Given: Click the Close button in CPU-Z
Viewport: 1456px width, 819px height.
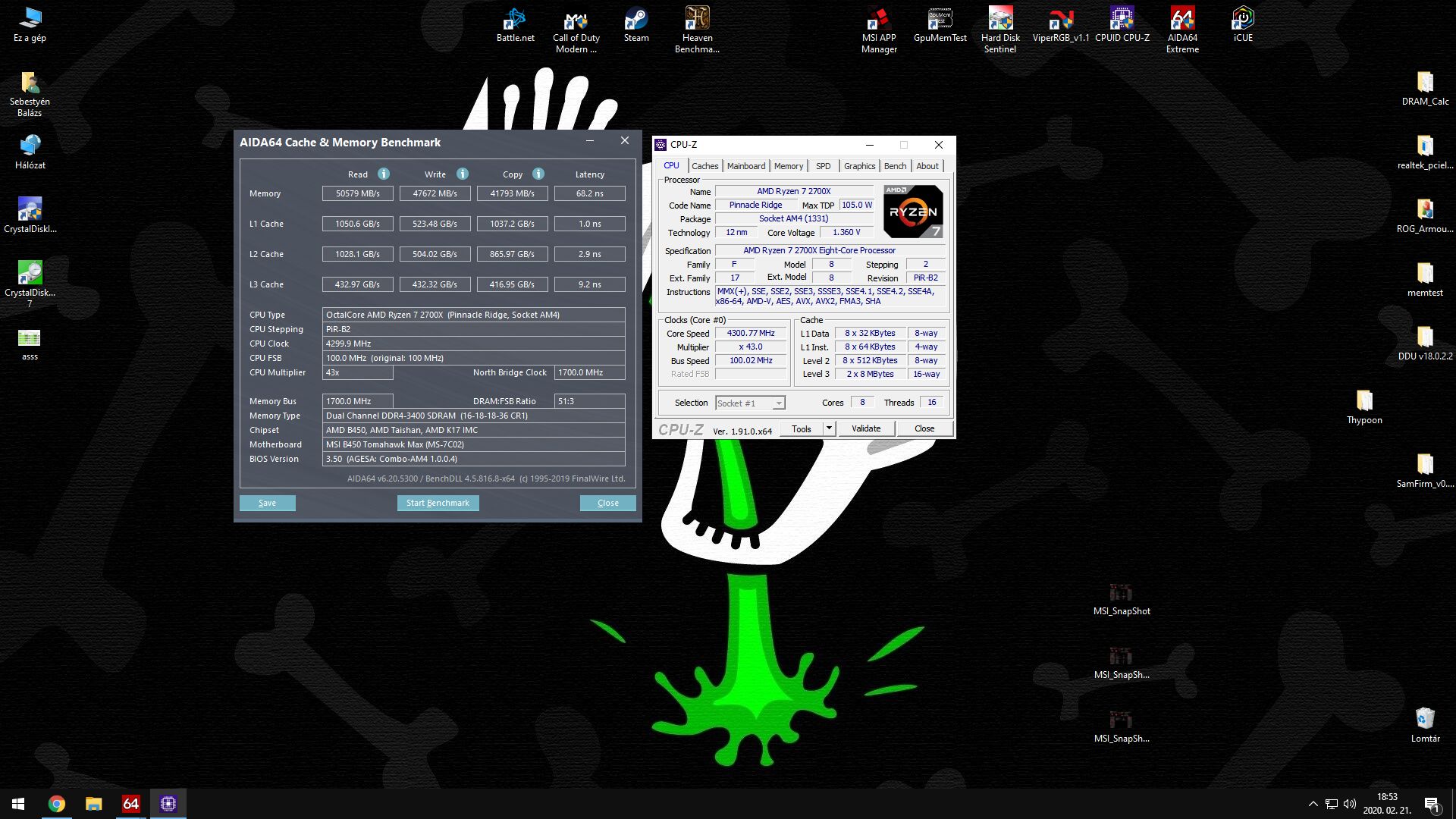Looking at the screenshot, I should pyautogui.click(x=924, y=428).
